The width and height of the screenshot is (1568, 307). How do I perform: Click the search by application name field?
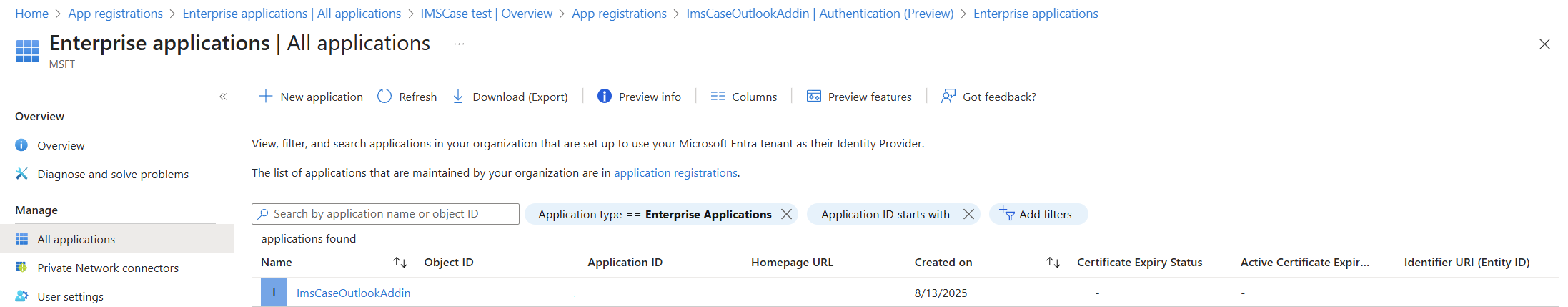[385, 214]
